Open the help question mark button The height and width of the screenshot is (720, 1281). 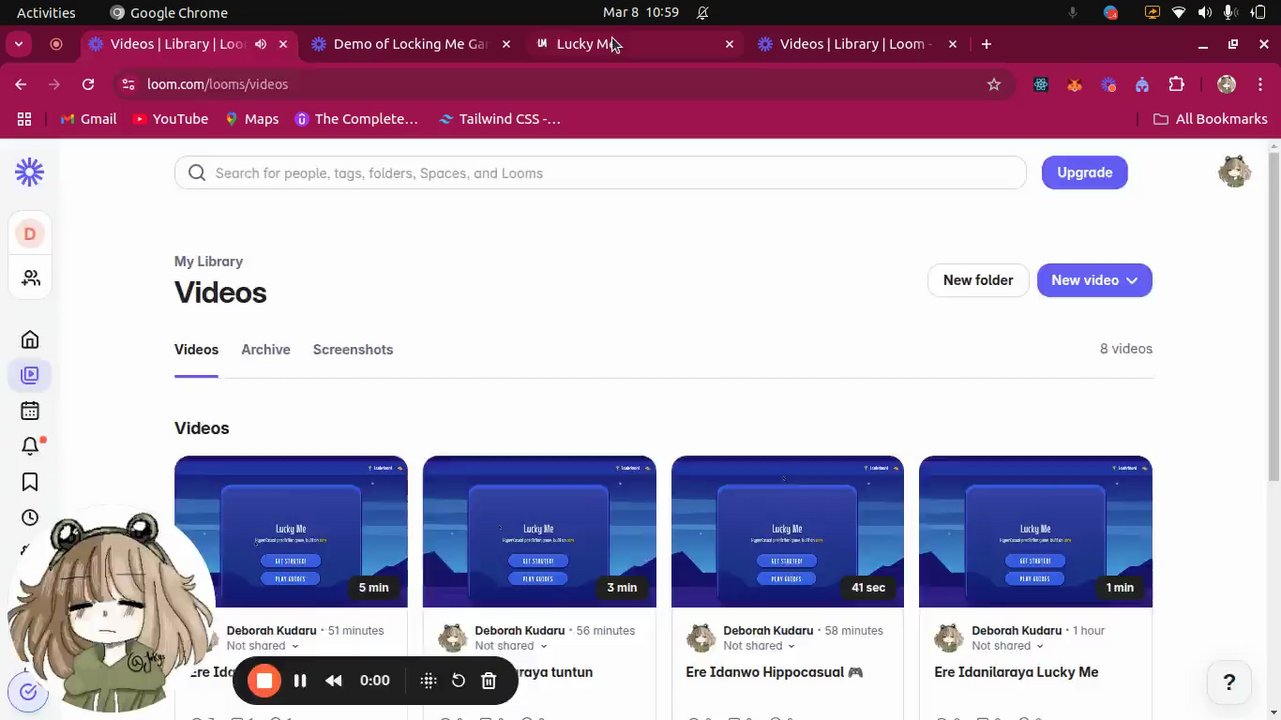pyautogui.click(x=1229, y=683)
